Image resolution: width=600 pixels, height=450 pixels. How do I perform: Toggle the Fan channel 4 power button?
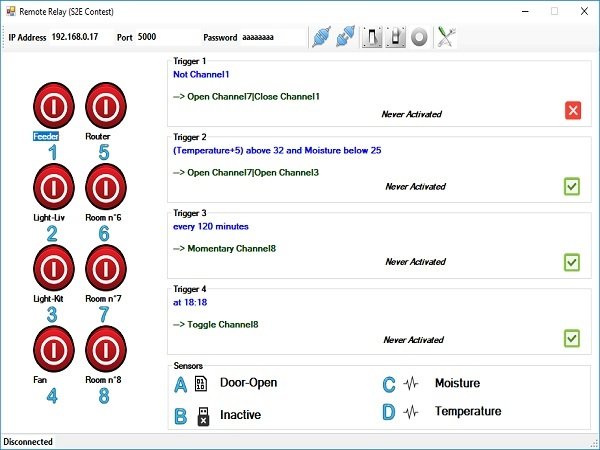coord(54,349)
